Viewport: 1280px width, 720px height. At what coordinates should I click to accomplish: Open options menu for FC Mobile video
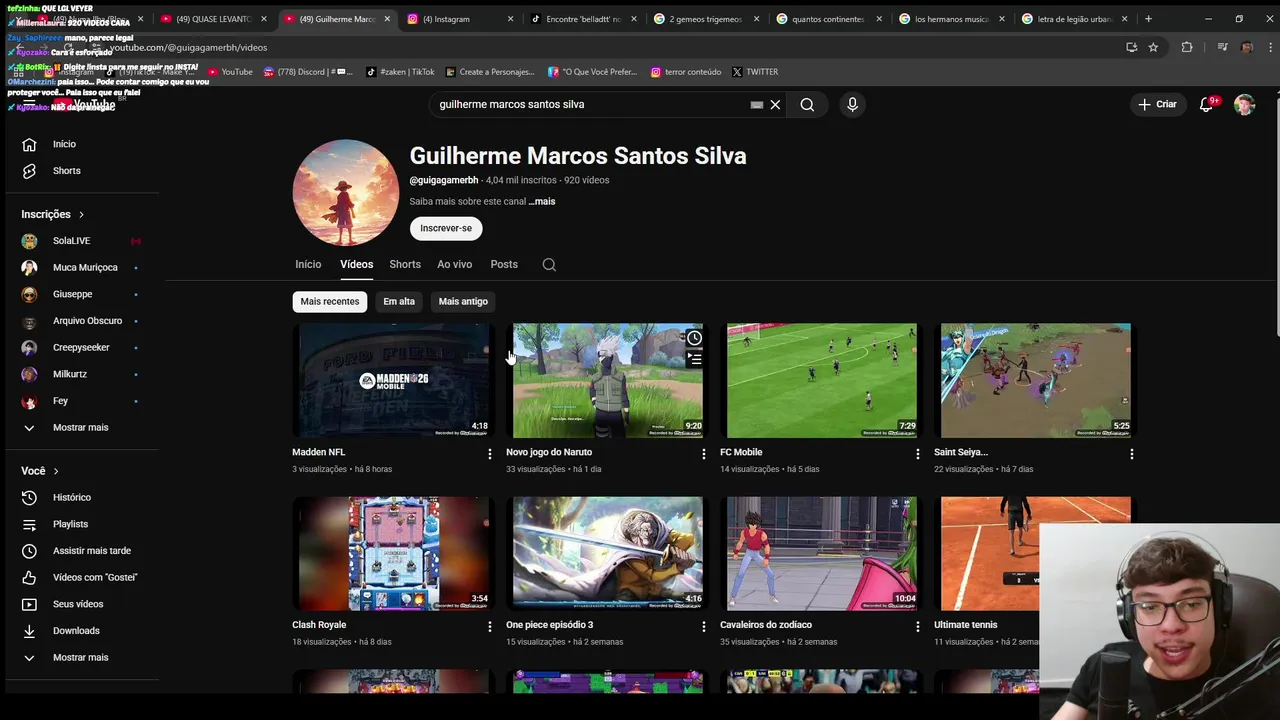(x=917, y=454)
